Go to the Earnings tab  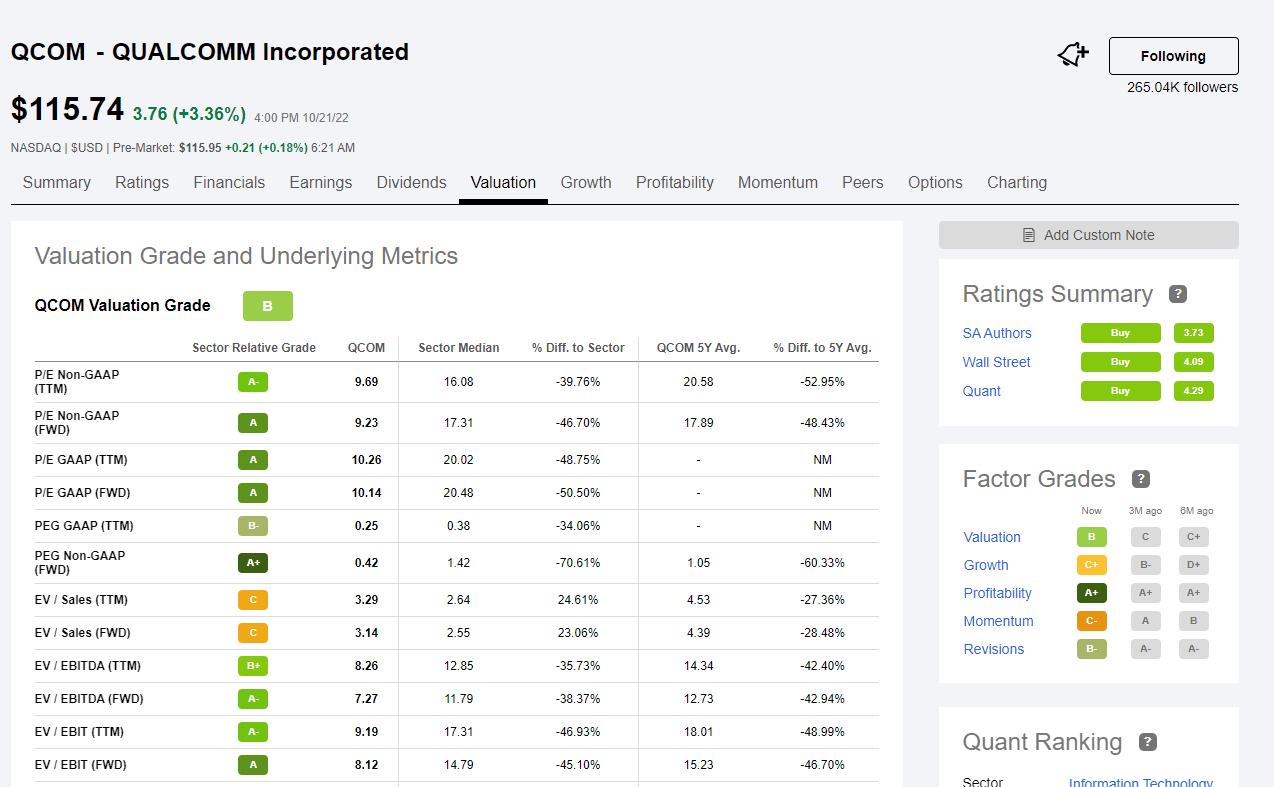click(321, 183)
